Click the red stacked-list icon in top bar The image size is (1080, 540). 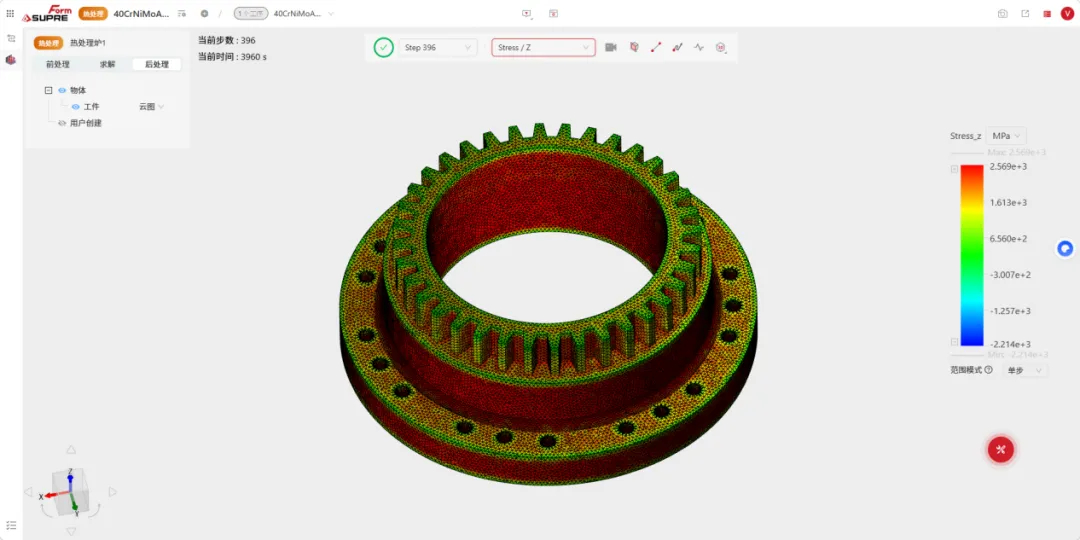pyautogui.click(x=1047, y=13)
